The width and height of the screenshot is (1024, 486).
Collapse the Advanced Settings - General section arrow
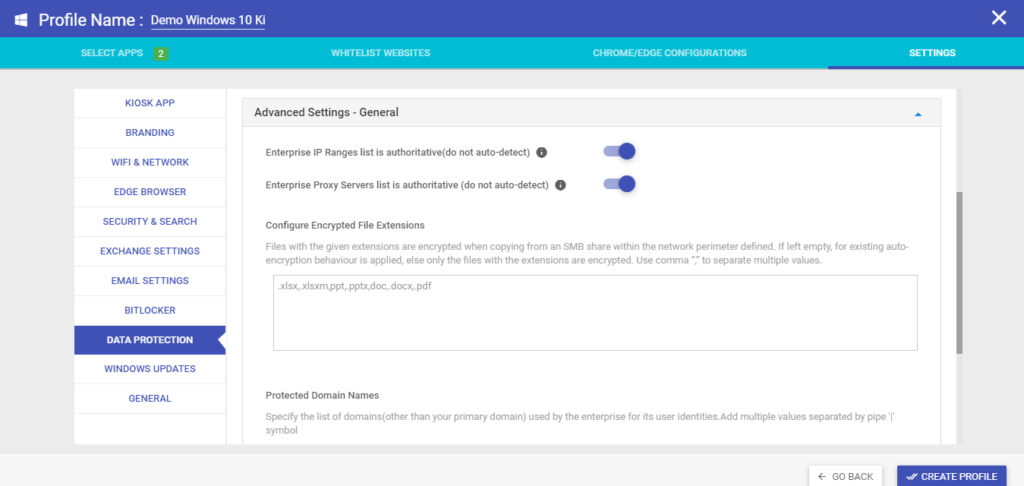[918, 114]
